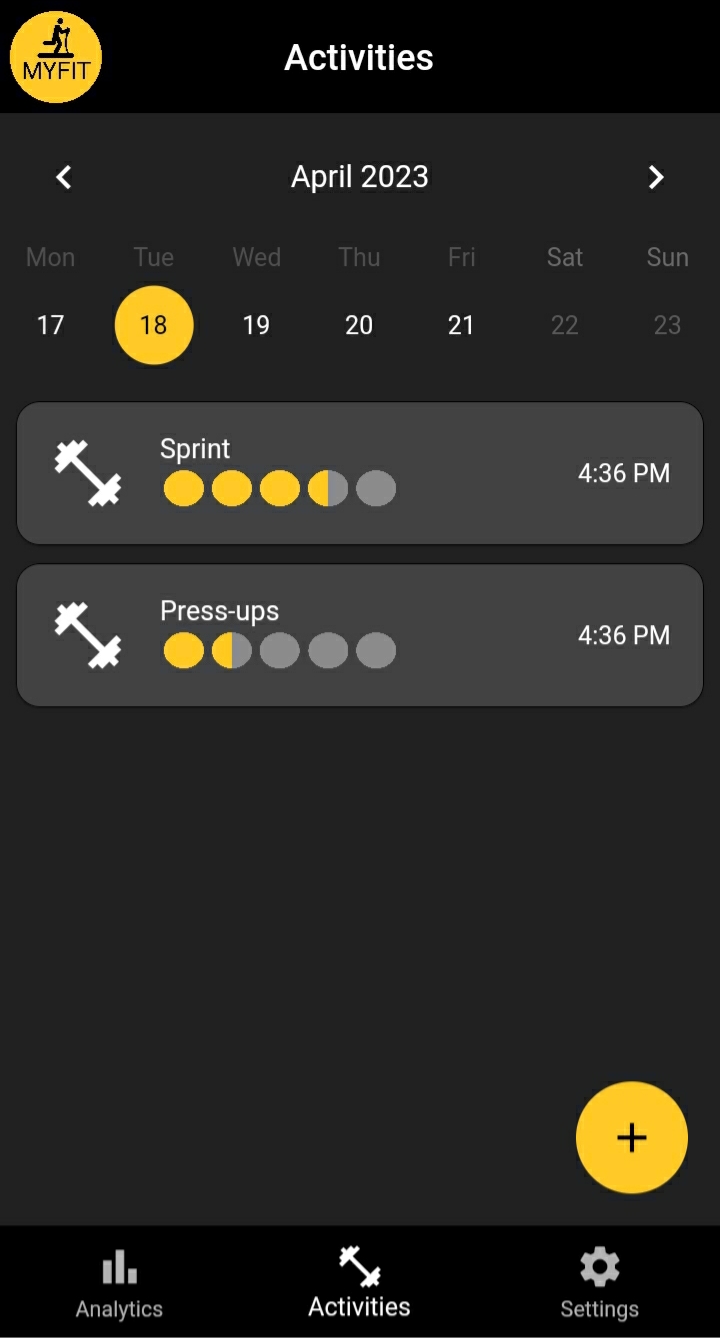Switch to the Settings tab label
Image resolution: width=720 pixels, height=1338 pixels.
point(599,1309)
